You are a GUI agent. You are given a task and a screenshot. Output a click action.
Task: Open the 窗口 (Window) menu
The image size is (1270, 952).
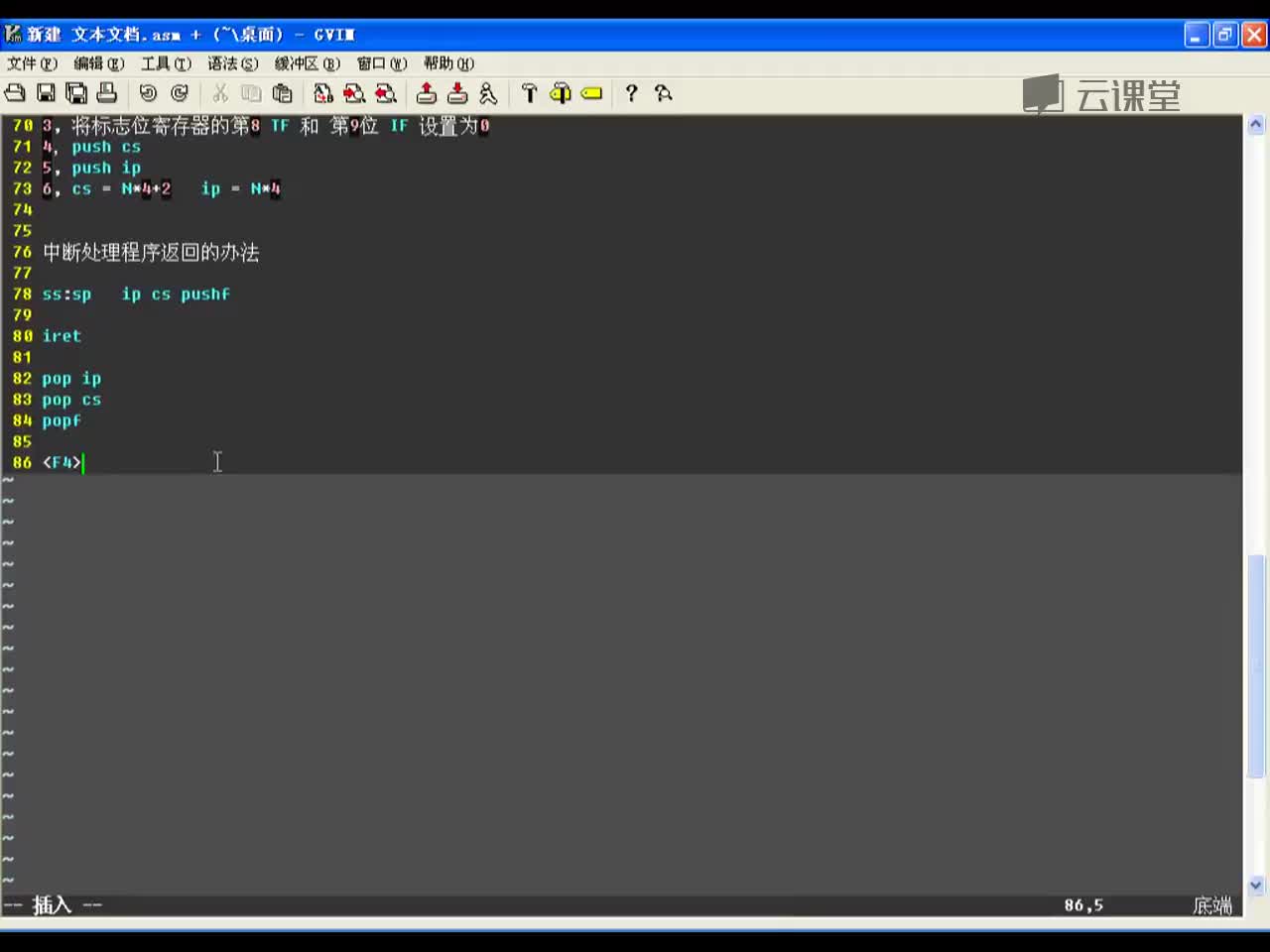[382, 63]
